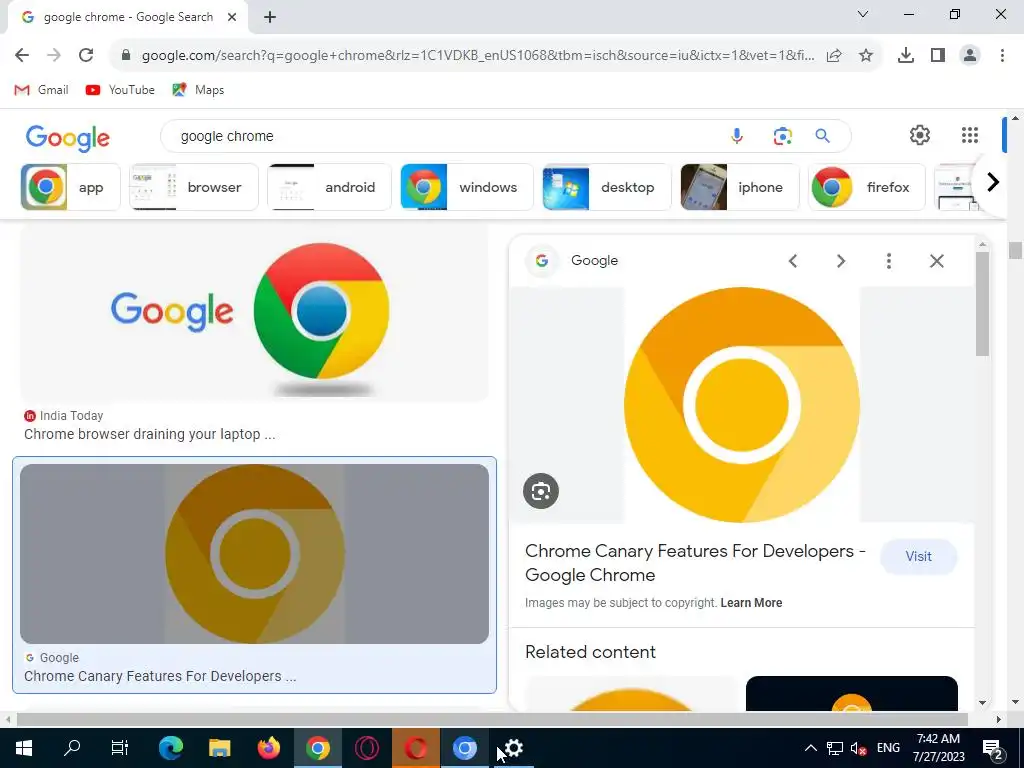Reload the page with the refresh icon
Screen dimensions: 1024x768
86,55
